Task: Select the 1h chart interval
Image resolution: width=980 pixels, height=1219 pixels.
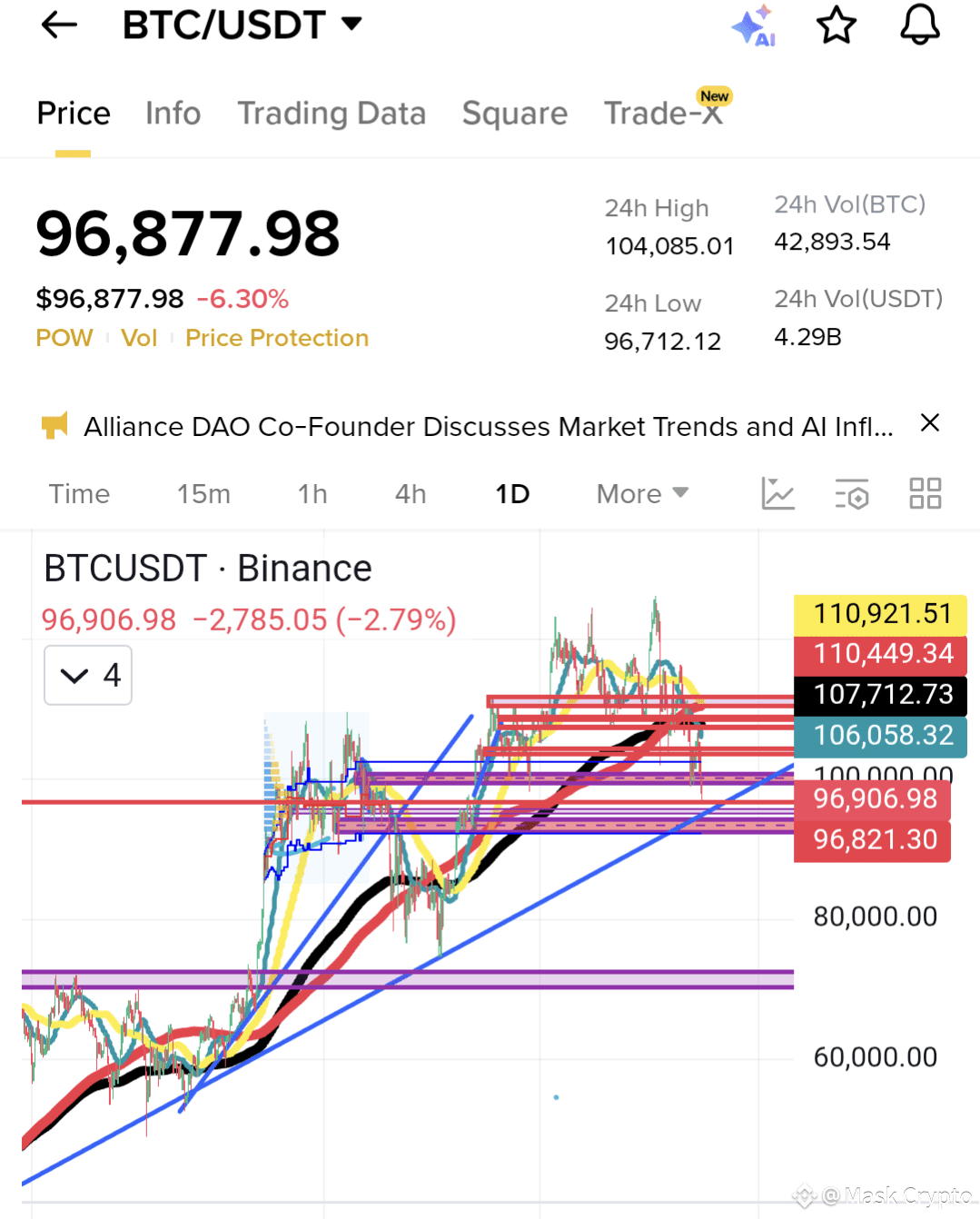Action: [312, 493]
